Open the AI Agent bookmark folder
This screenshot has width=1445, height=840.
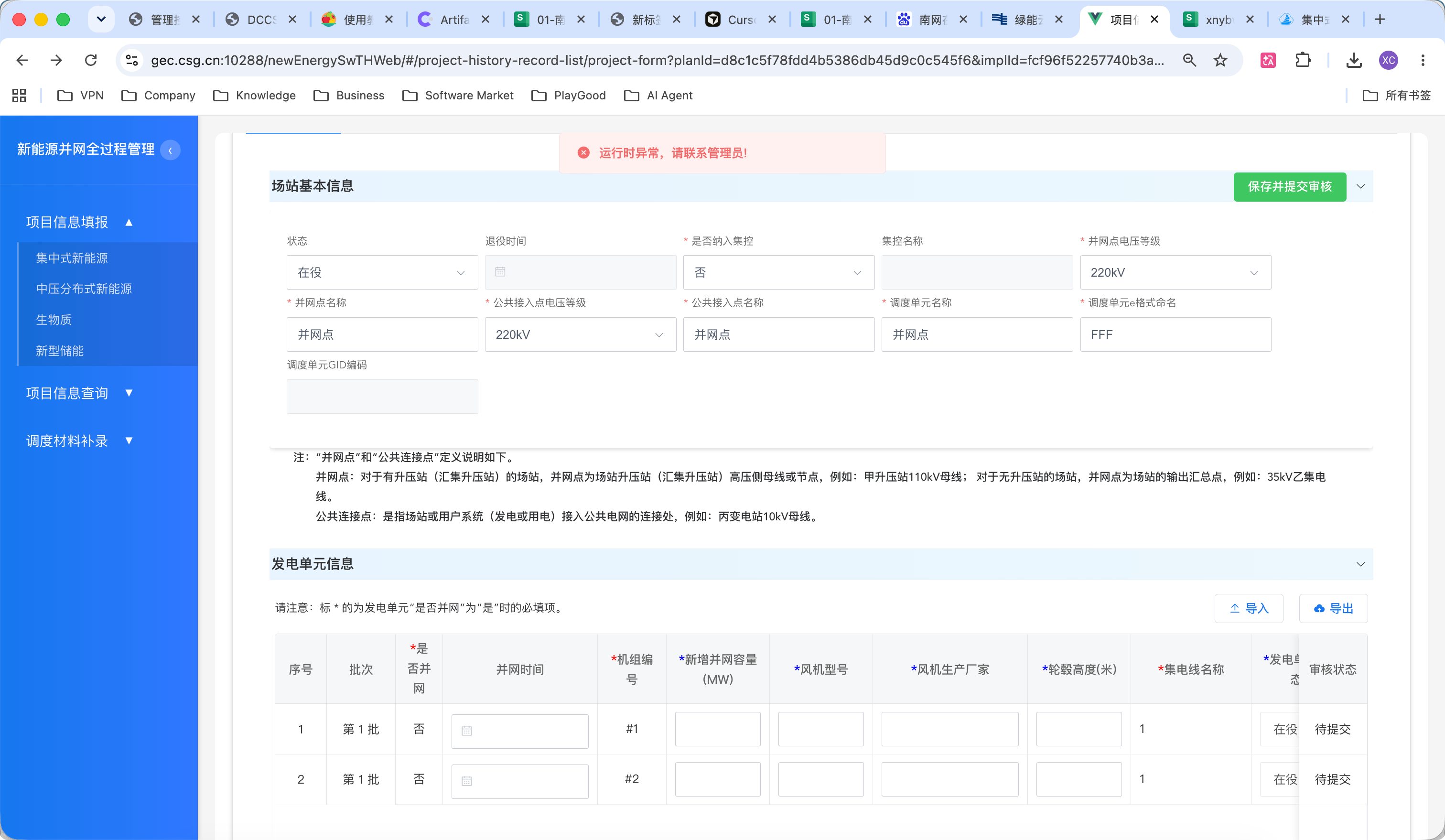[x=658, y=95]
